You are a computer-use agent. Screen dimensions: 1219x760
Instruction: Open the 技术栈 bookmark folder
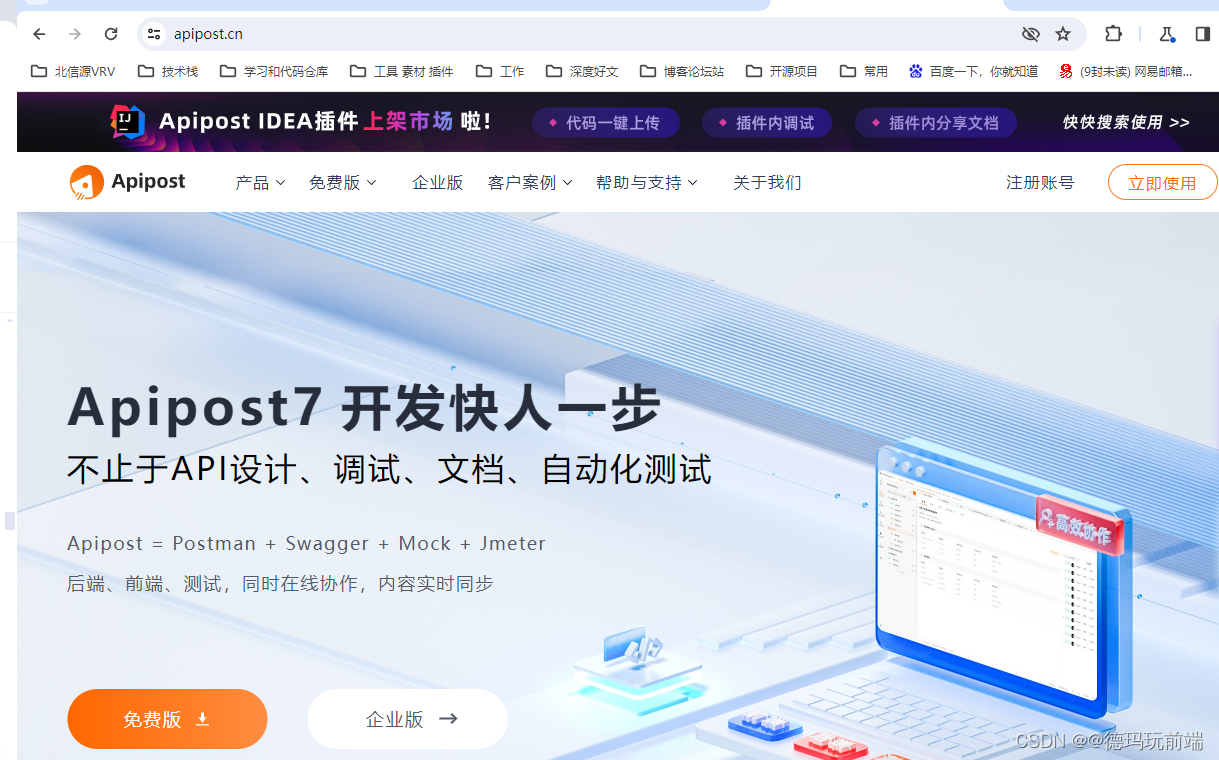pos(168,71)
